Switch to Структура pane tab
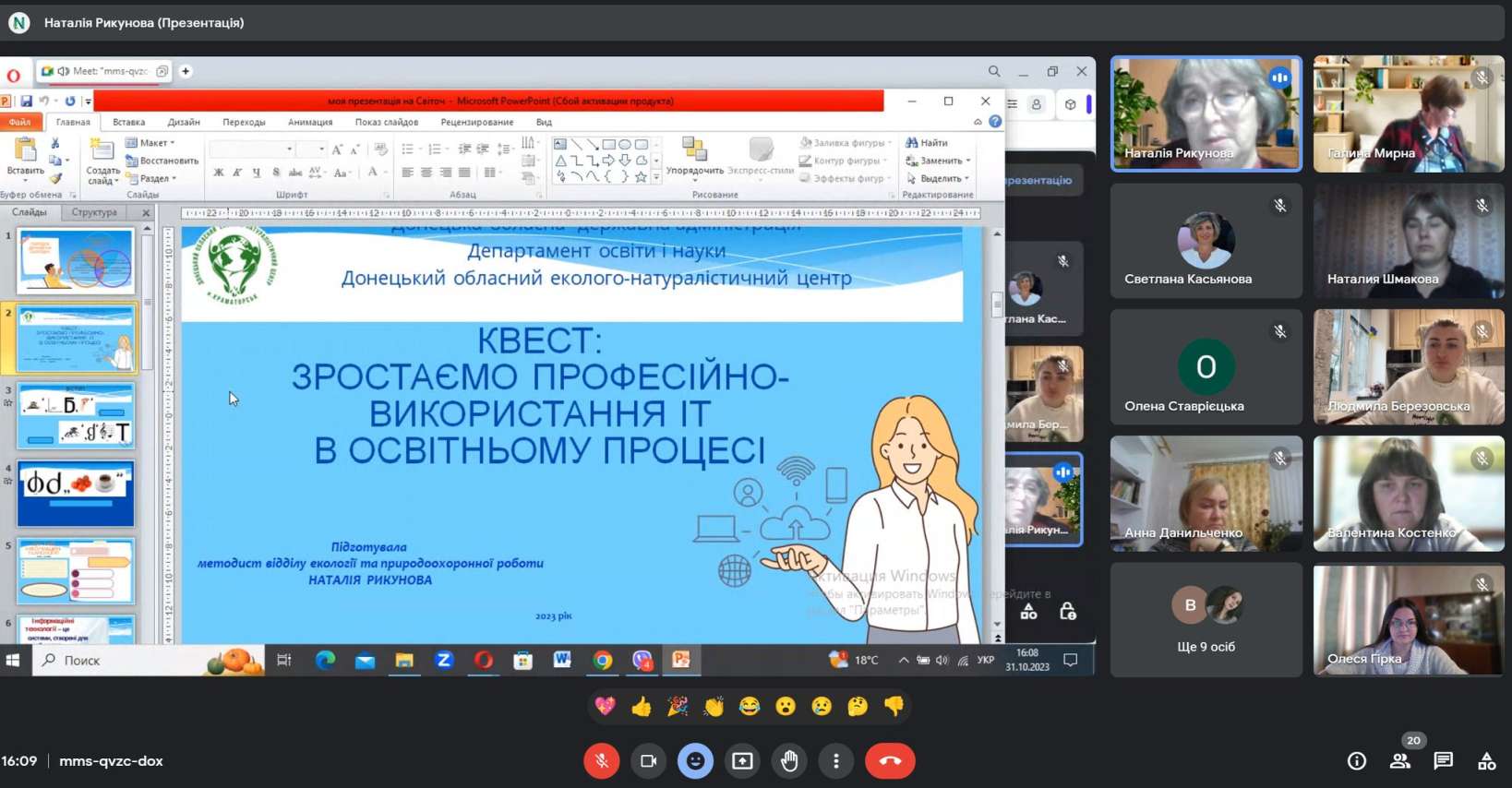The width and height of the screenshot is (1512, 788). [94, 212]
